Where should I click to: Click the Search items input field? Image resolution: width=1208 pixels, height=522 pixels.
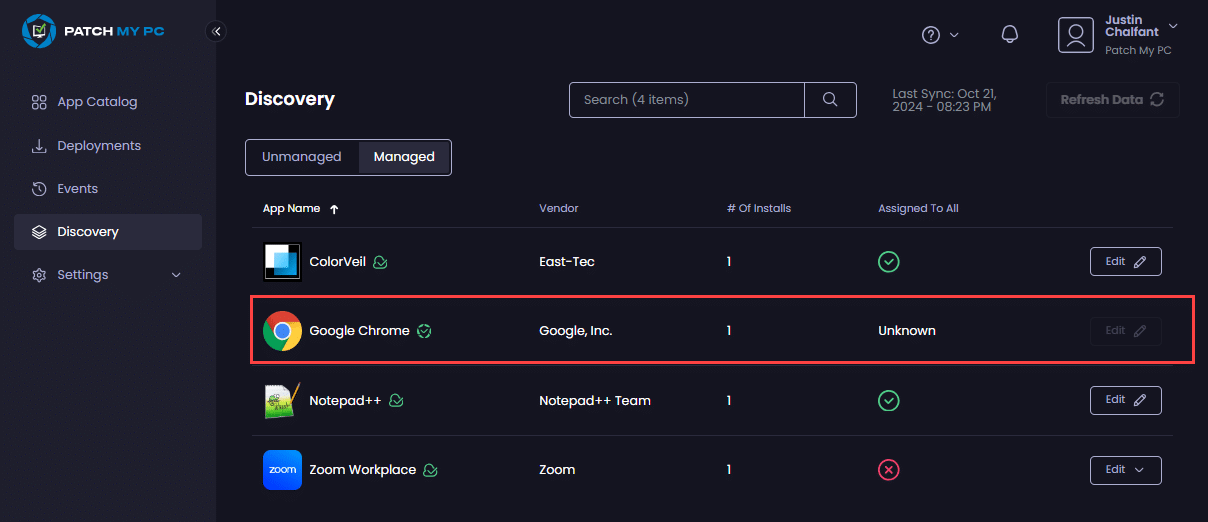coord(686,100)
